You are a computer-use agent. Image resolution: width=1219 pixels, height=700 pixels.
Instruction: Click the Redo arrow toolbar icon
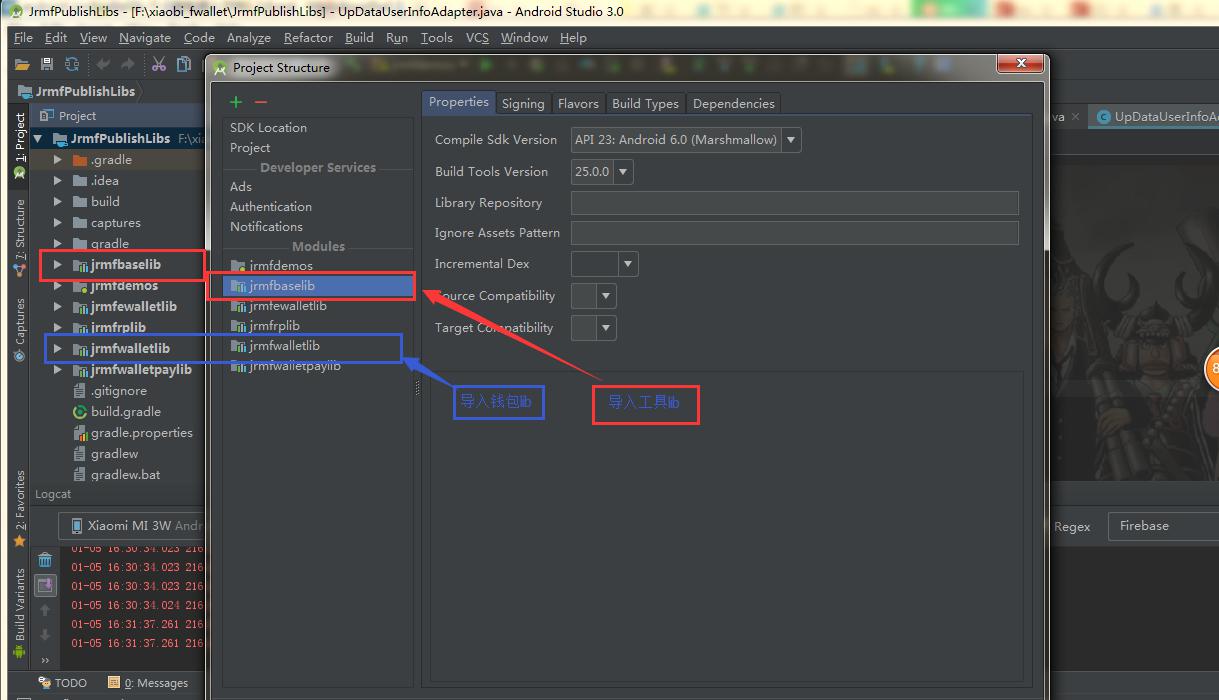128,64
